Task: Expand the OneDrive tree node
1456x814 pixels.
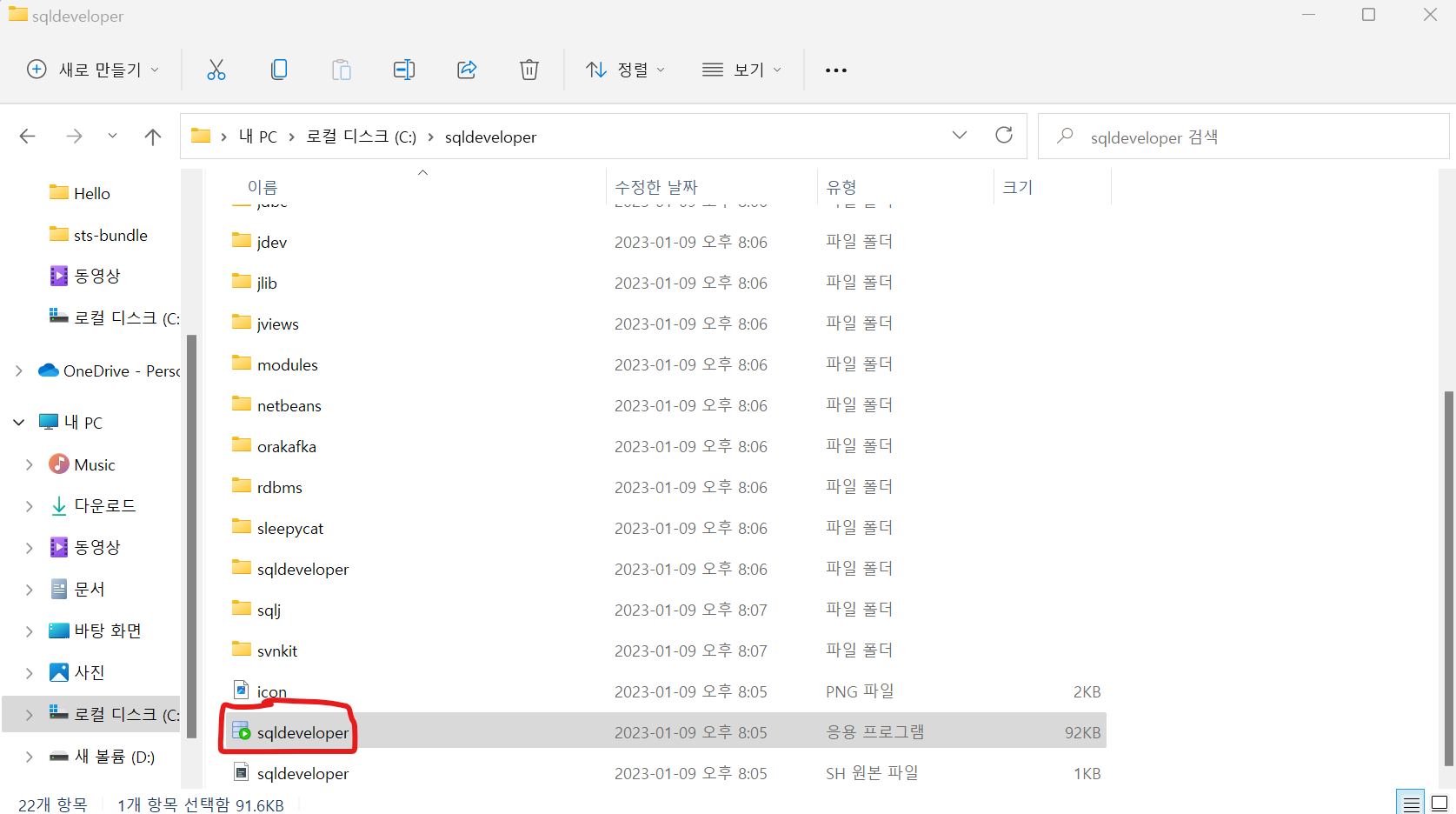Action: [x=19, y=371]
